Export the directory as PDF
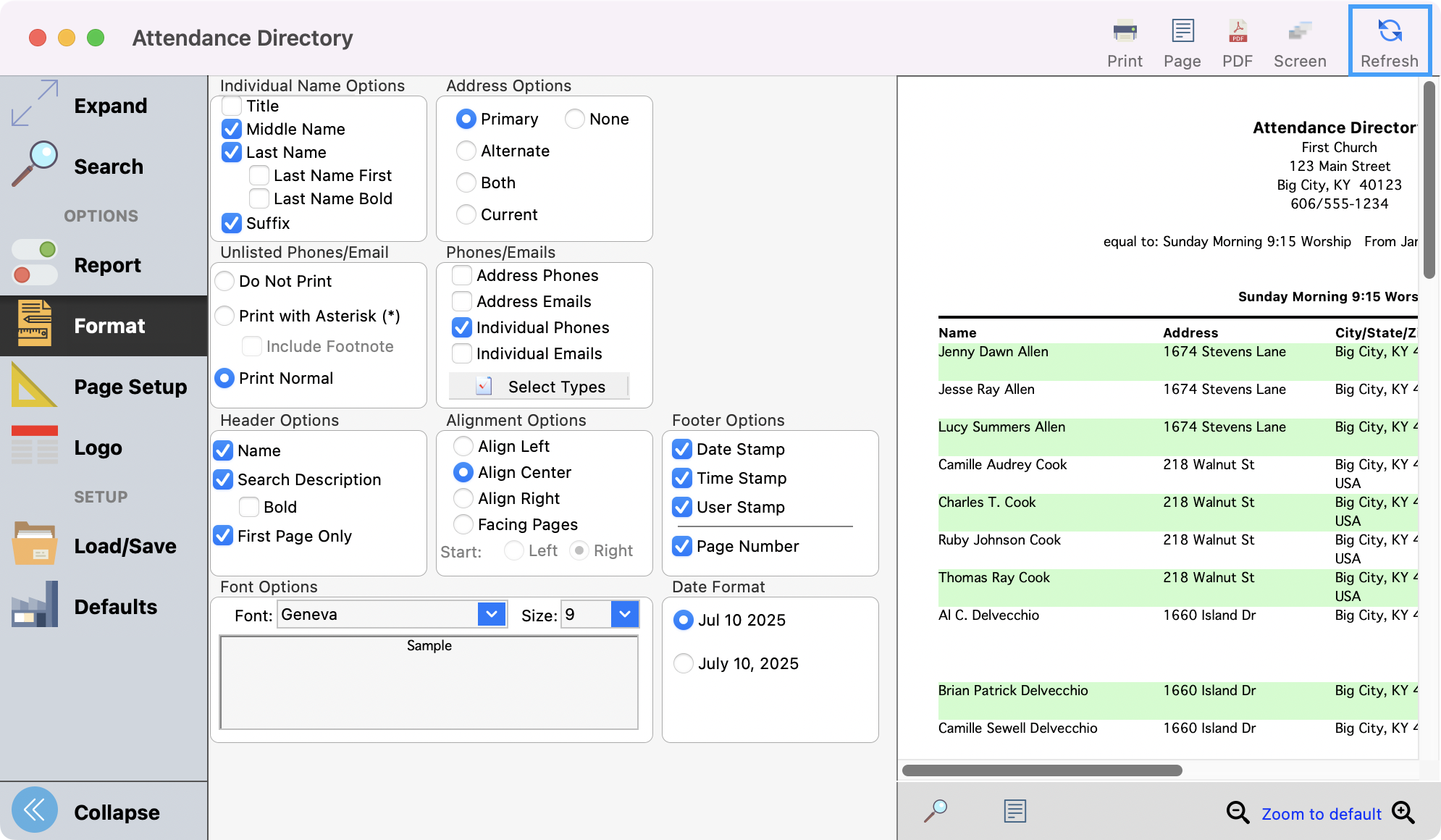Viewport: 1441px width, 840px height. pyautogui.click(x=1238, y=33)
